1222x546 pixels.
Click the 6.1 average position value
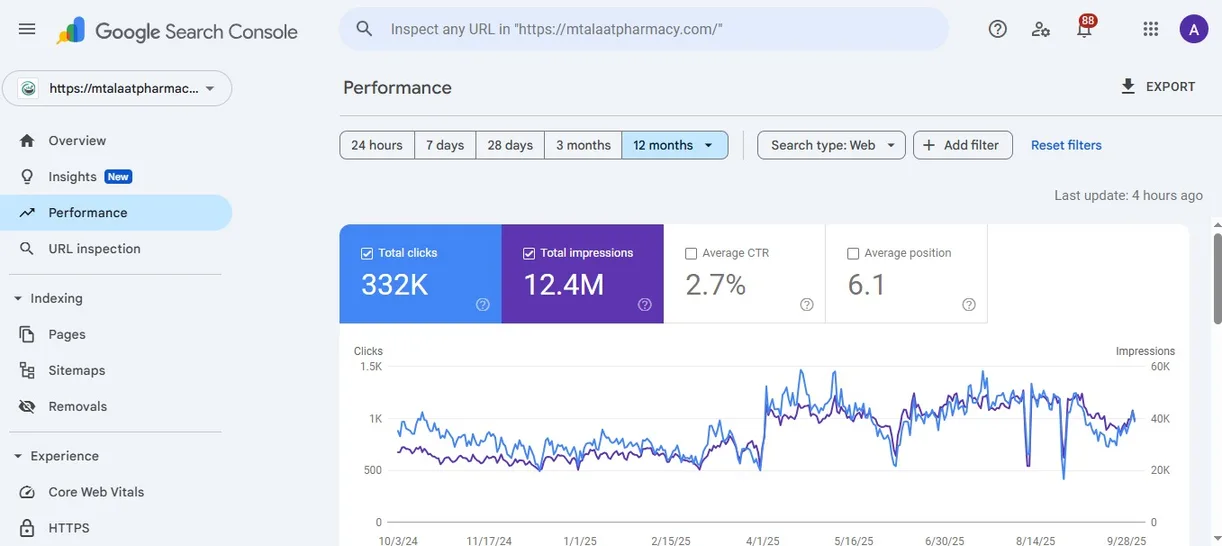click(x=867, y=285)
